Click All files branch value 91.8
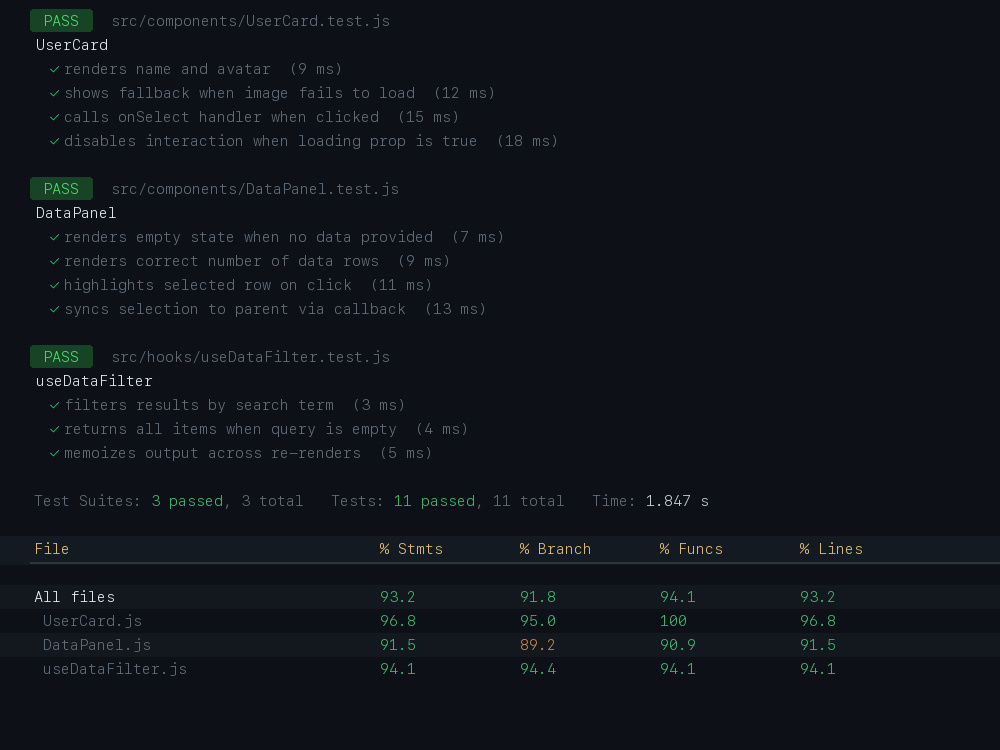The width and height of the screenshot is (1000, 750). tap(538, 597)
